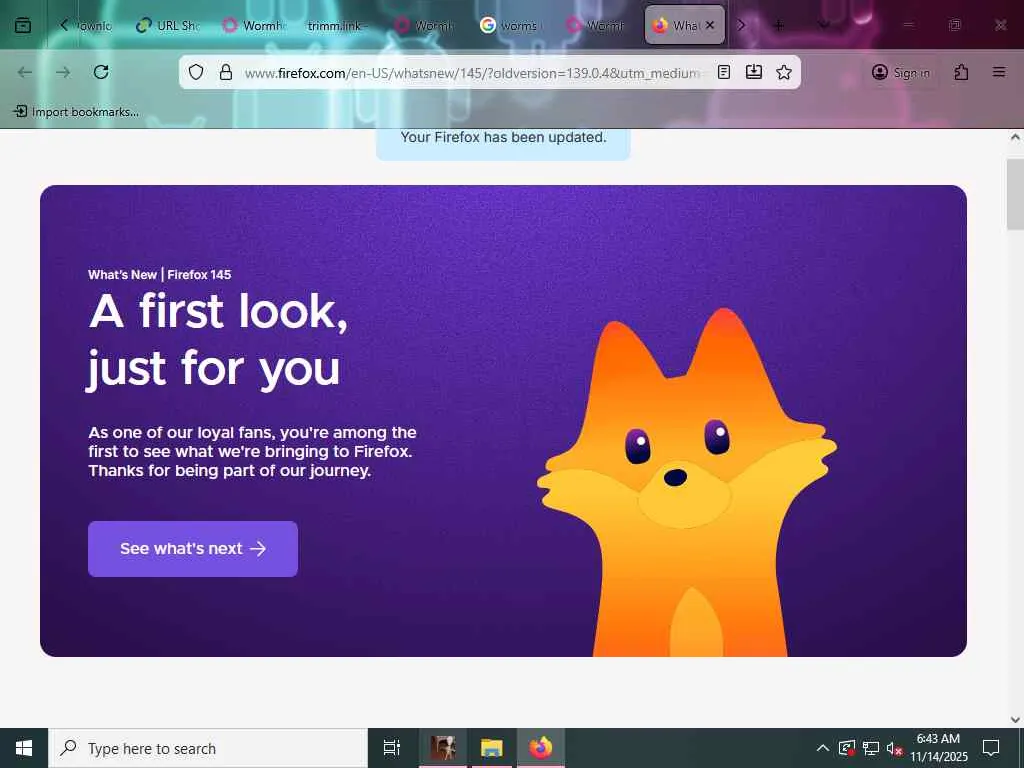Show site security padlock information
The height and width of the screenshot is (768, 1024).
coord(226,72)
